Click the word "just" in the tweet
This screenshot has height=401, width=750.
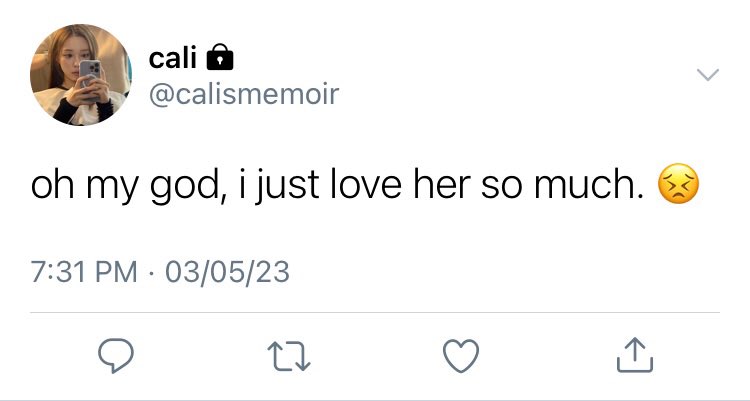(x=286, y=187)
